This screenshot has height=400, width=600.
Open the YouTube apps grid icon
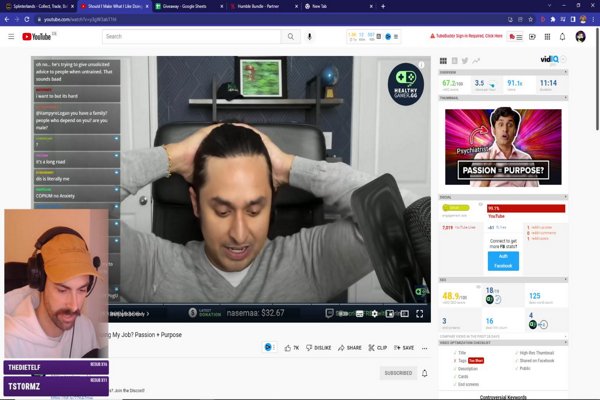548,37
